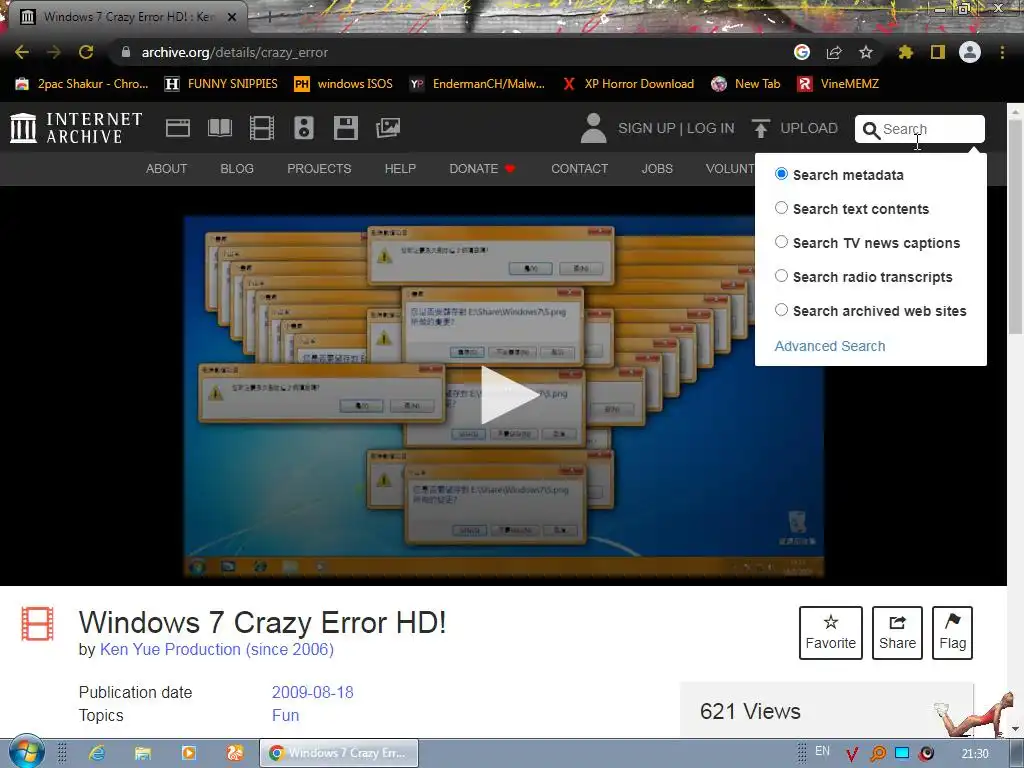Open the JOBS nav item

coord(657,168)
